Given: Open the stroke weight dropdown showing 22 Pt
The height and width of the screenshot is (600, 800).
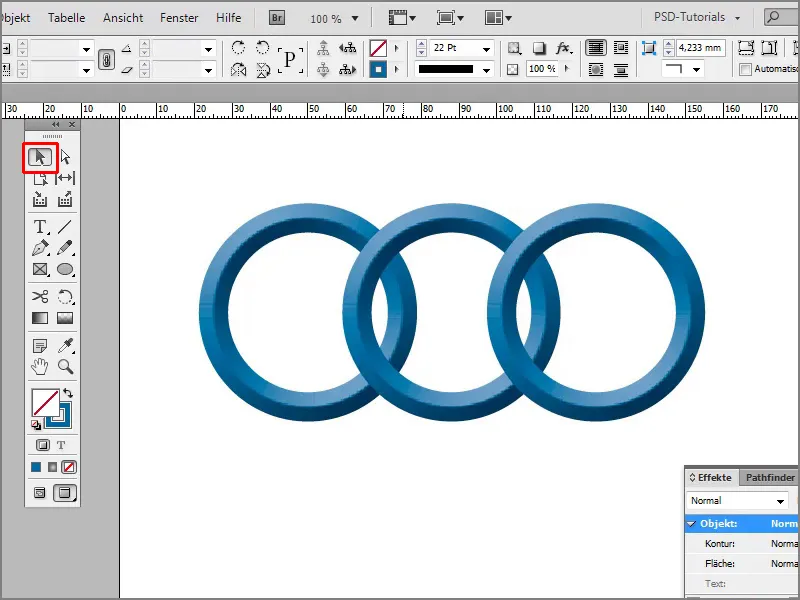Looking at the screenshot, I should [x=486, y=47].
